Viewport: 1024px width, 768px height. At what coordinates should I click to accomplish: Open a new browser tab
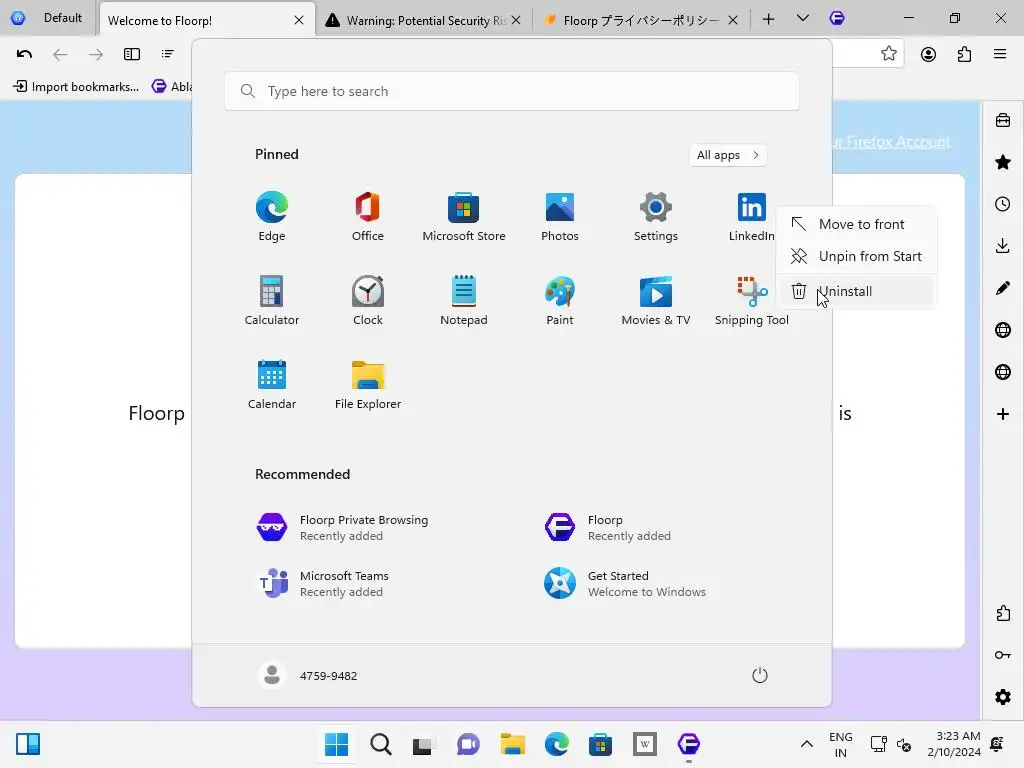769,20
